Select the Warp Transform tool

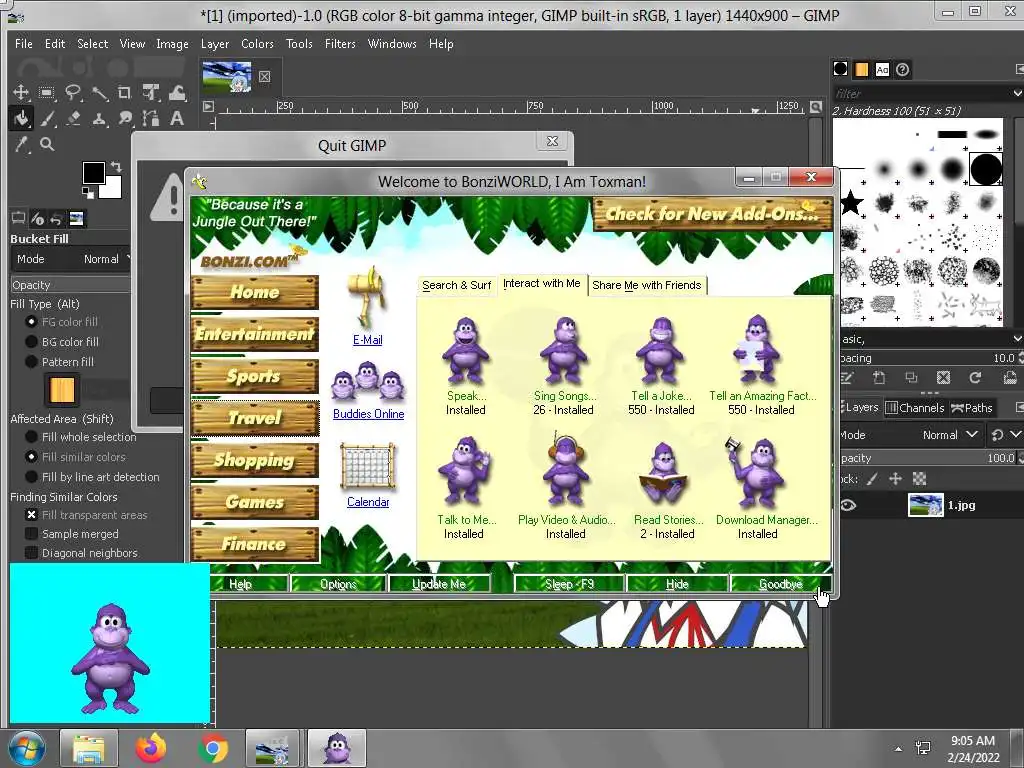177,92
